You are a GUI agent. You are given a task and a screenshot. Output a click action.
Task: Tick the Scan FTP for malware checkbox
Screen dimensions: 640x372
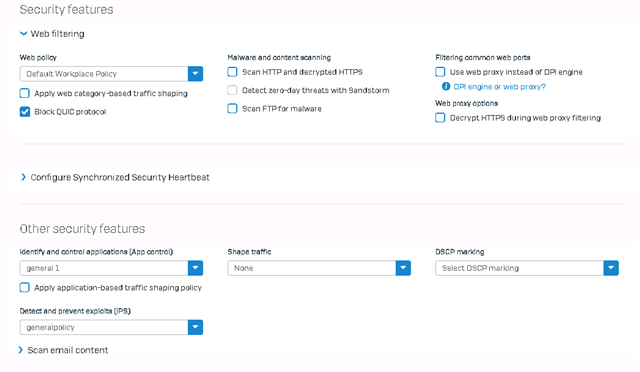232,109
